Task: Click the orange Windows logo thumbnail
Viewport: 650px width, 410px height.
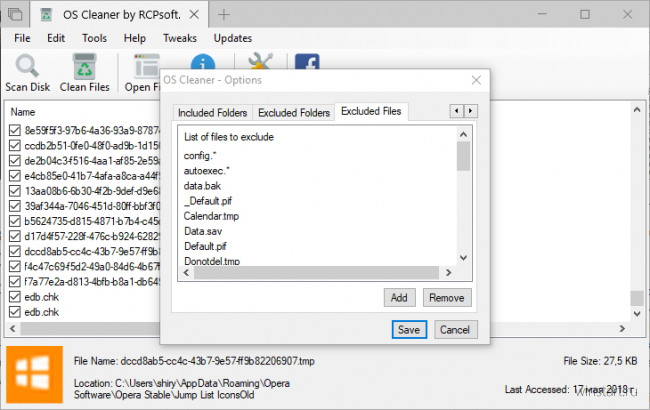Action: pos(34,374)
